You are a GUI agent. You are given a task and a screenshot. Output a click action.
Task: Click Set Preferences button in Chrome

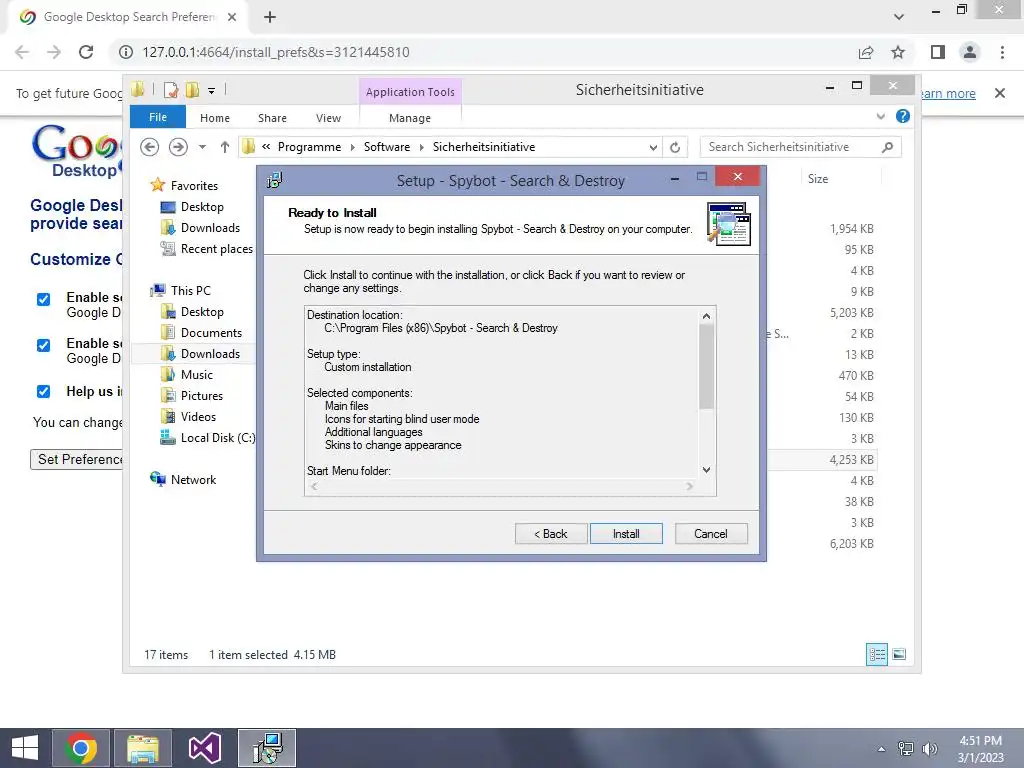77,459
